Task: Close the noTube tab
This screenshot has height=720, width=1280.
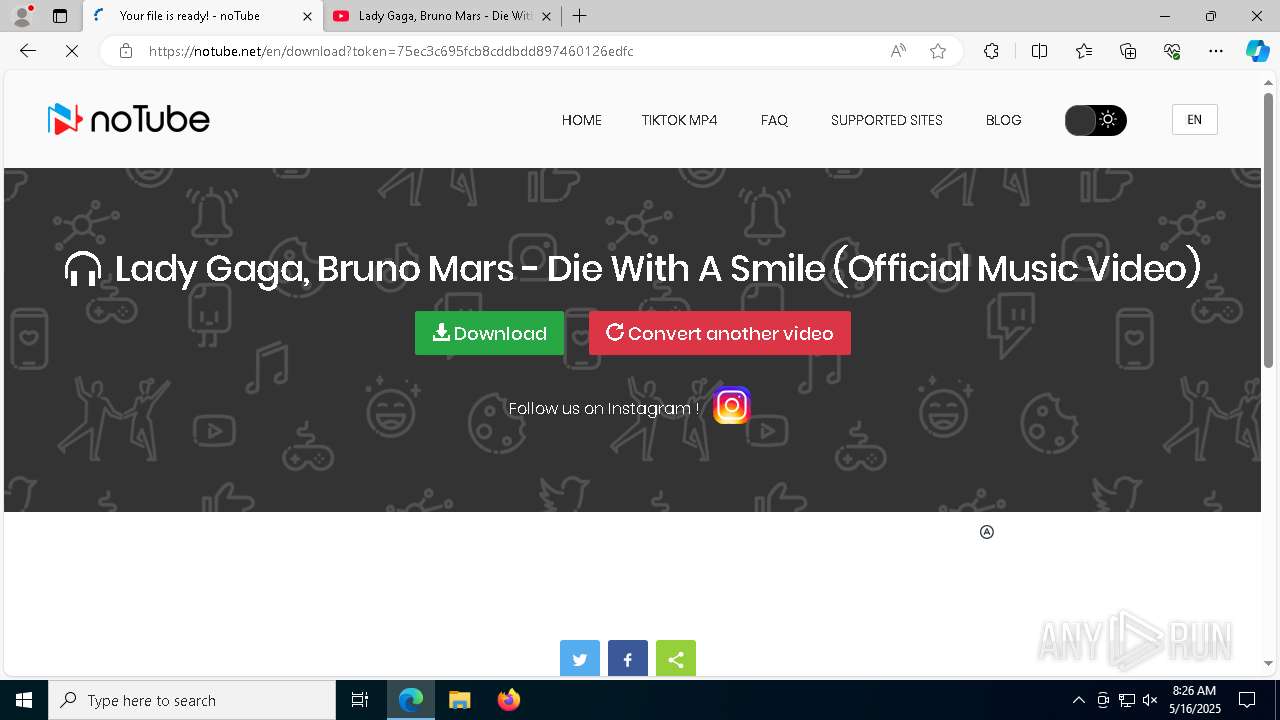Action: [x=308, y=16]
